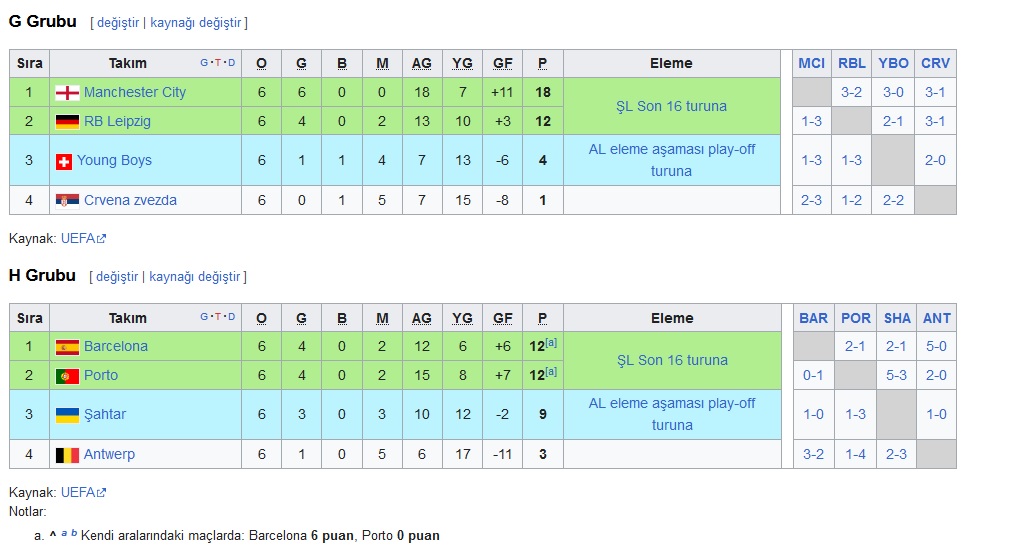Open the Manchester City team link
The height and width of the screenshot is (546, 1018).
click(x=134, y=92)
